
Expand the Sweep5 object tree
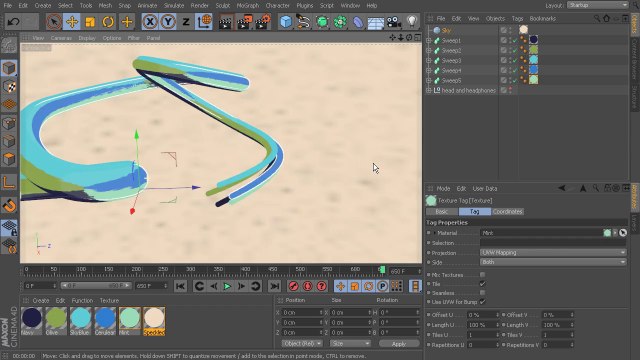(429, 80)
